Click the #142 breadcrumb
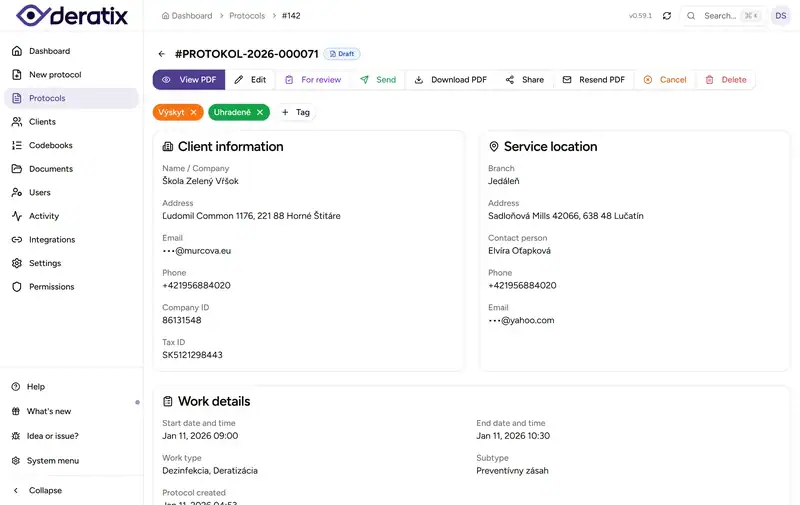 (291, 16)
